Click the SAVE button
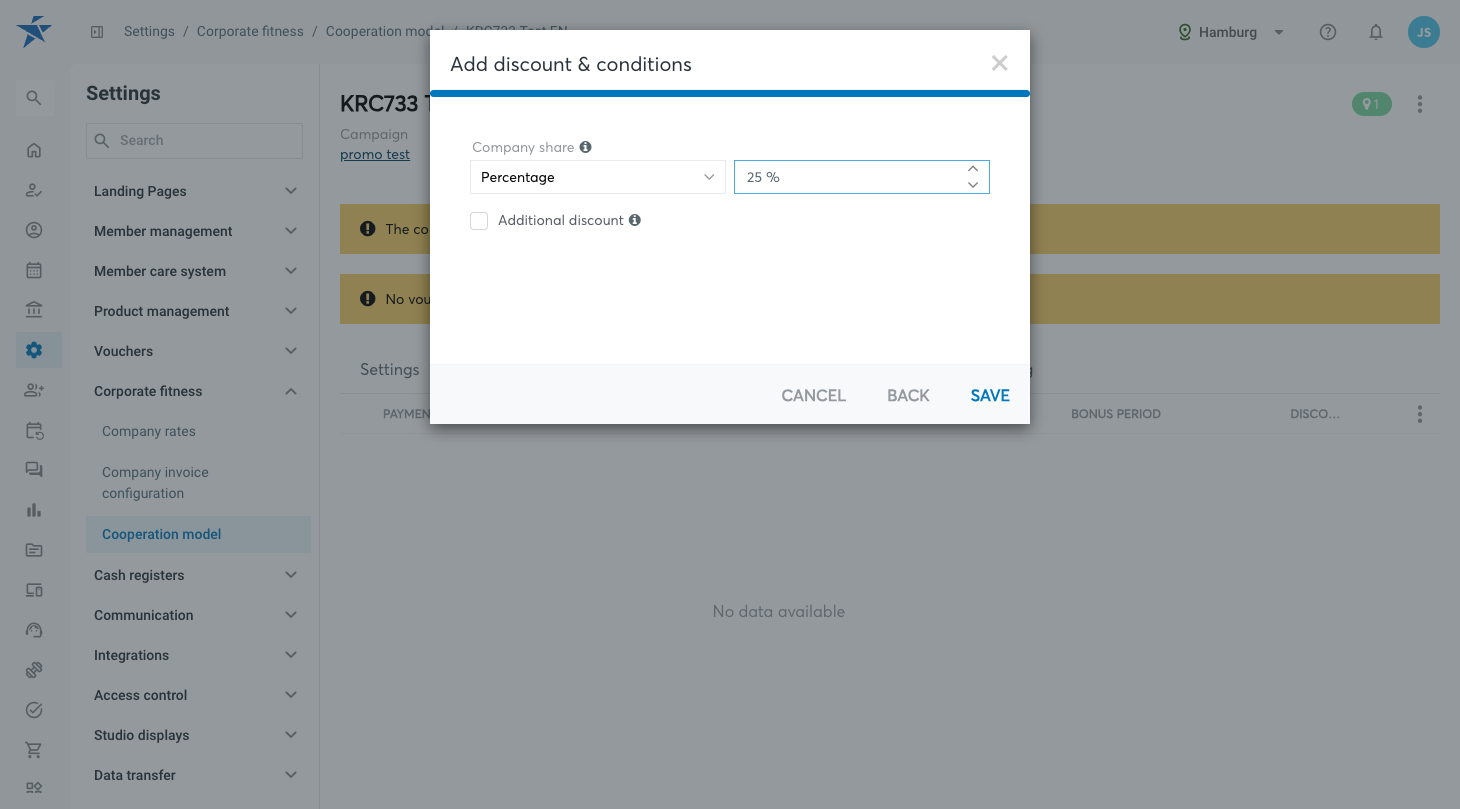1460x809 pixels. [x=990, y=395]
